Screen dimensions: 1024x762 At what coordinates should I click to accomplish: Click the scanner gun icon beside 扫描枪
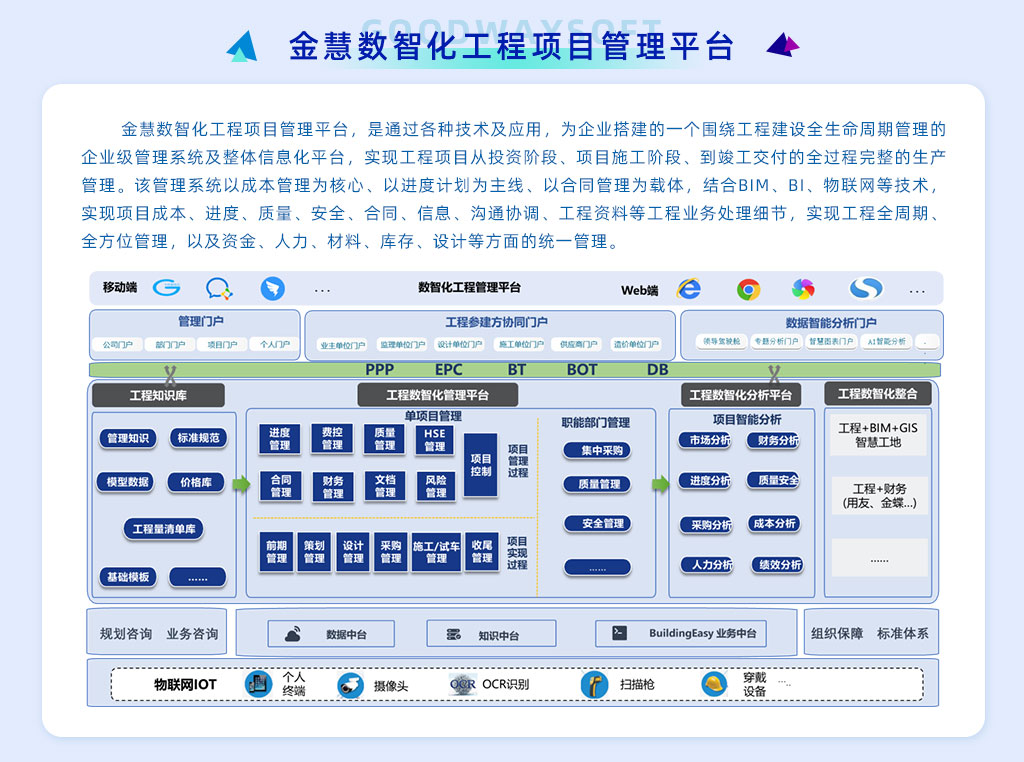coord(594,685)
